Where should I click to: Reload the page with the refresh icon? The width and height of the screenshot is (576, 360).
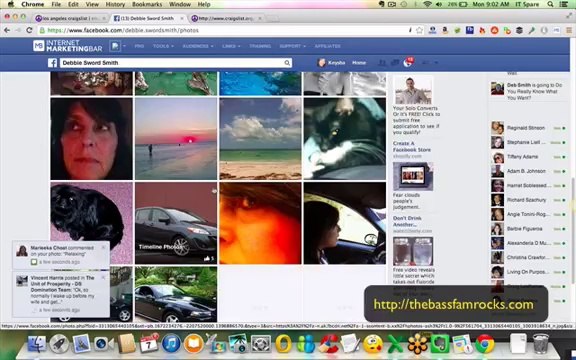[29, 30]
